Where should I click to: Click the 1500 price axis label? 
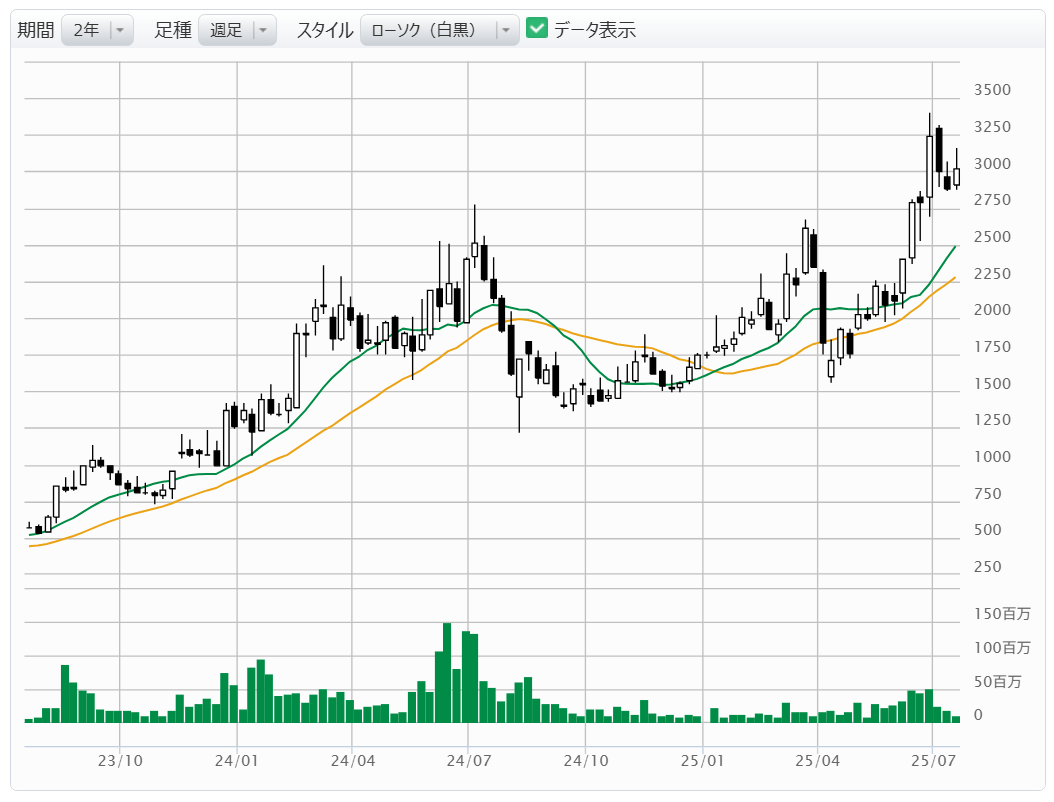[x=992, y=384]
